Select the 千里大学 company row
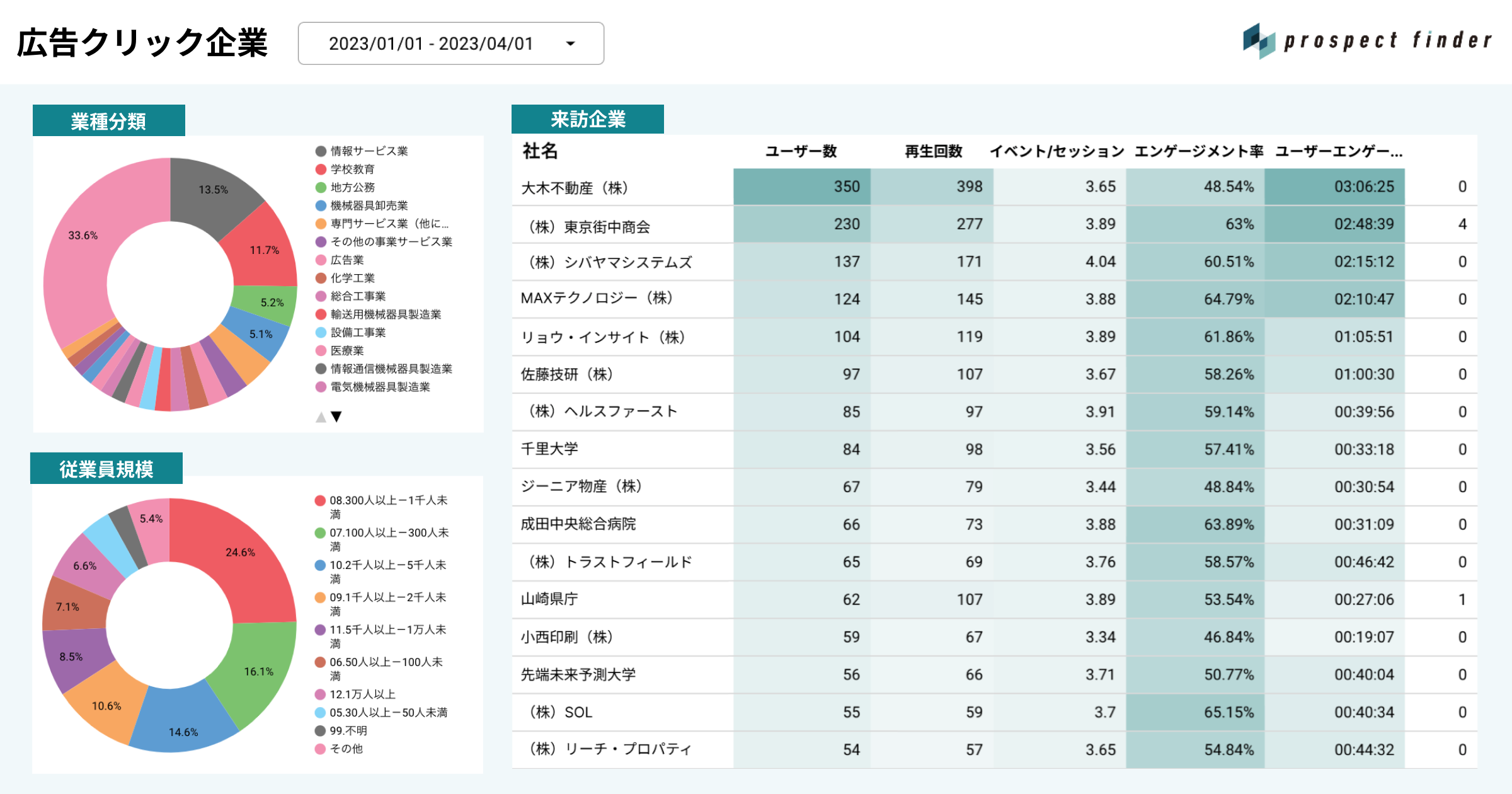1512x794 pixels. pyautogui.click(x=549, y=449)
